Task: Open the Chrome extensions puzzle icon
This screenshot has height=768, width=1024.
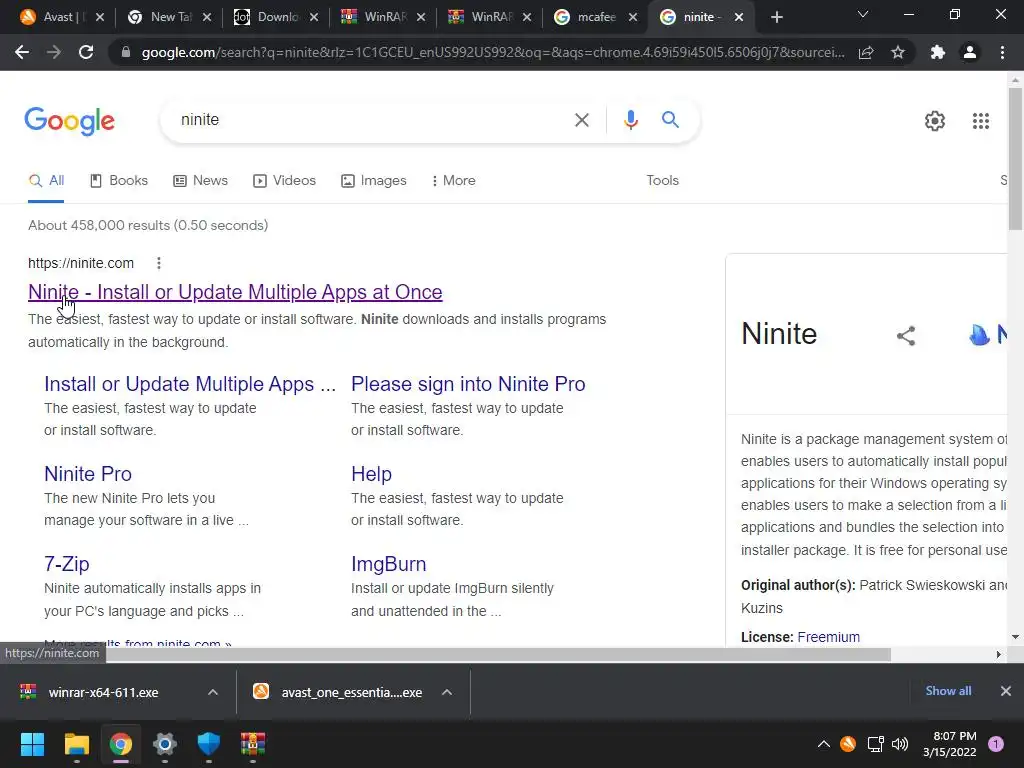Action: tap(938, 52)
